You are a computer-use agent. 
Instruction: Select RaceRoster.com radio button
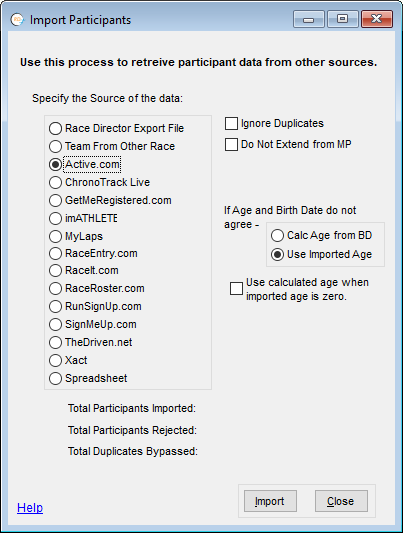click(97, 289)
